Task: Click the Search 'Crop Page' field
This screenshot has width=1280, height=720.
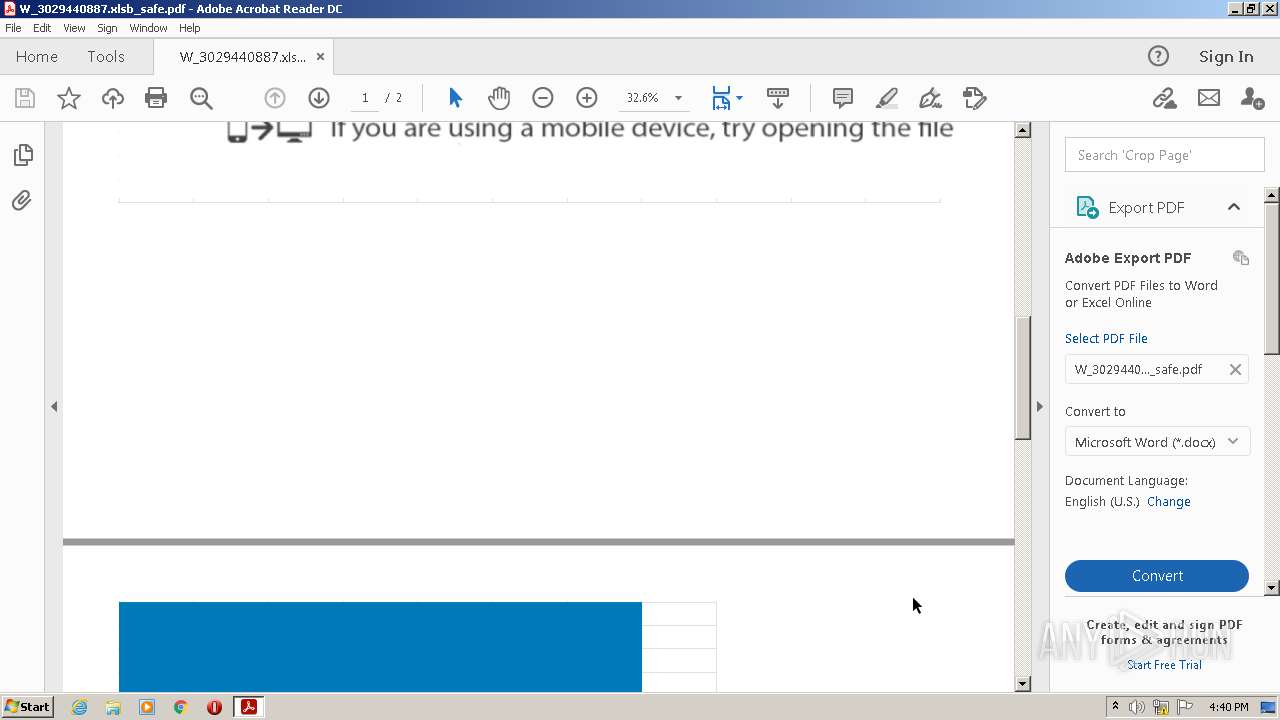Action: 1165,155
